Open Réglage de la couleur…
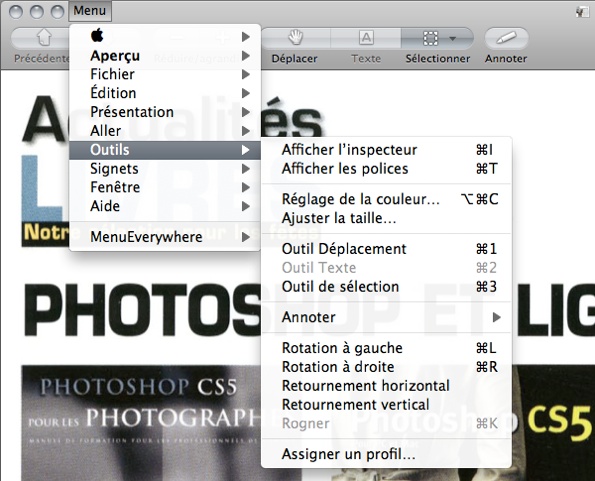 point(387,200)
